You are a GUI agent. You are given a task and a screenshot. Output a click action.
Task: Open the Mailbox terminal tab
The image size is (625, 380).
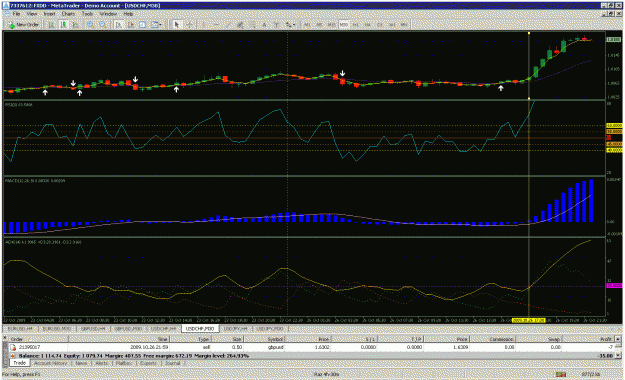(124, 364)
